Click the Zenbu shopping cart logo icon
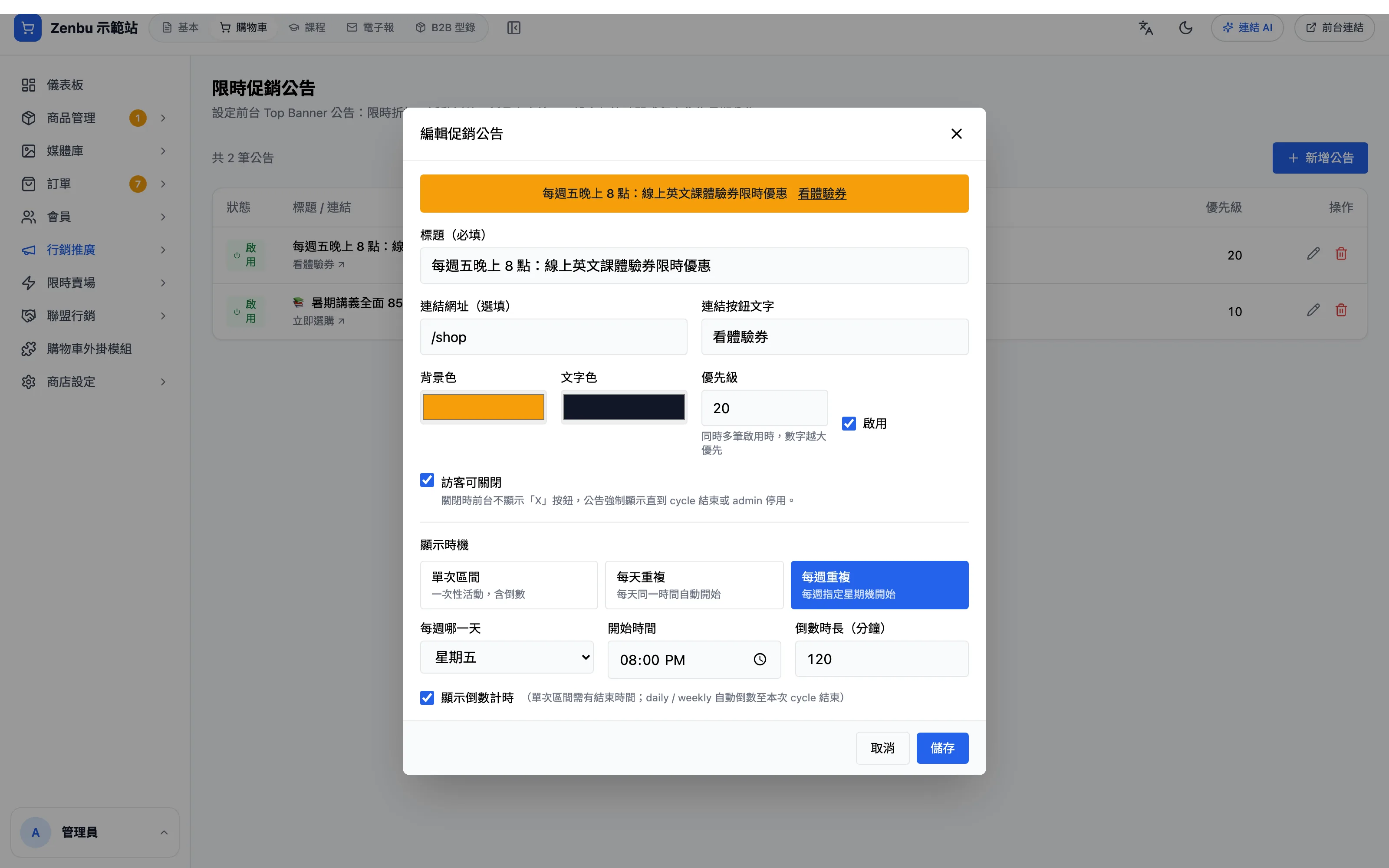This screenshot has height=868, width=1389. coord(27,27)
